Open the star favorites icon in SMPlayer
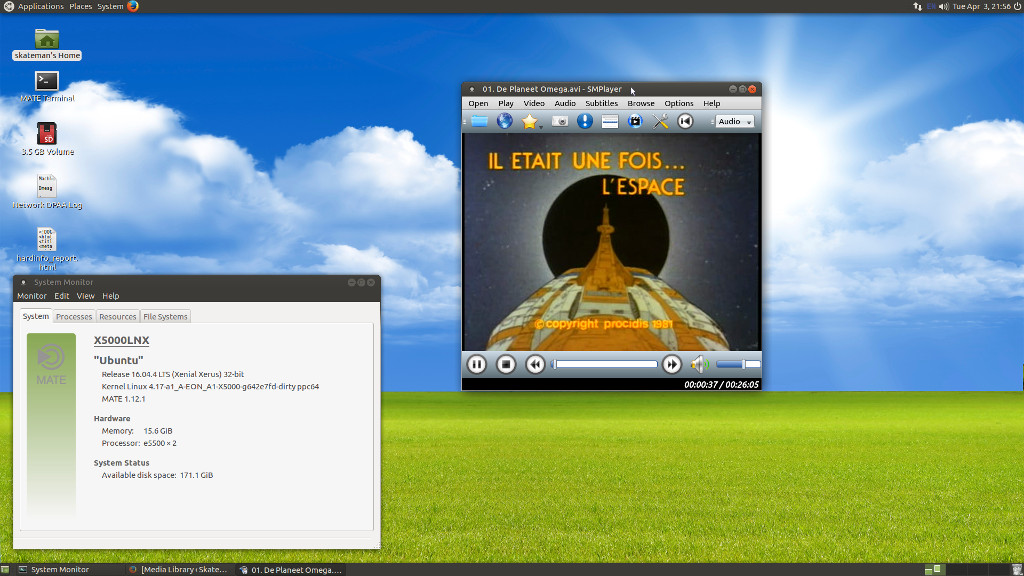The width and height of the screenshot is (1024, 576). coord(530,121)
